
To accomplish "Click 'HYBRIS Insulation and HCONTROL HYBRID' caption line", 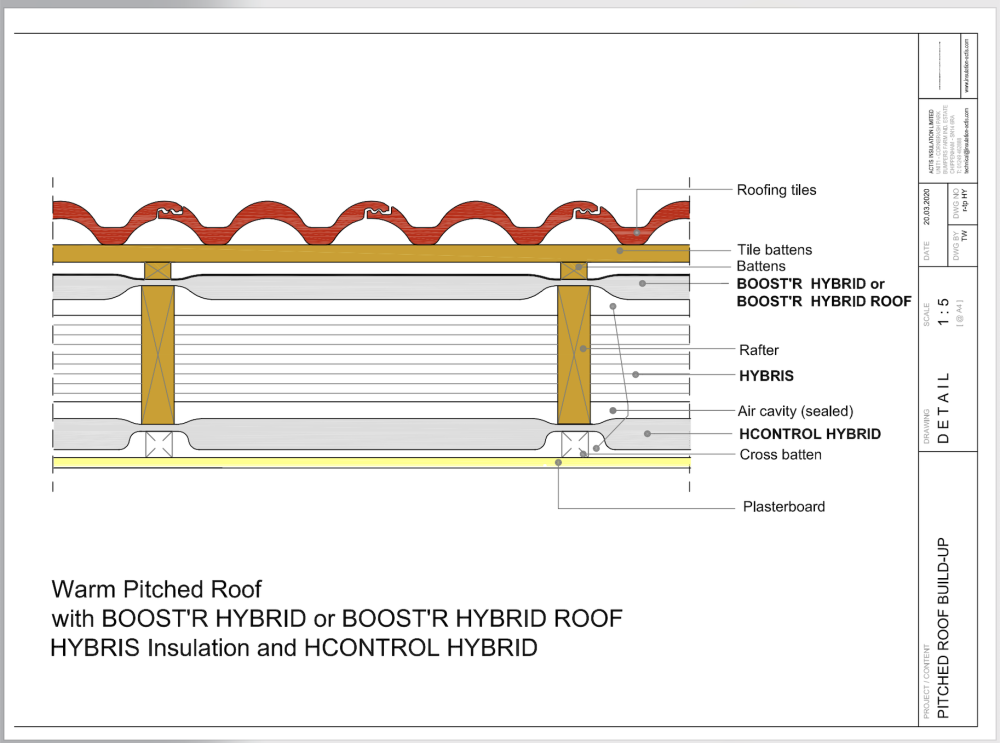I will click(x=294, y=648).
